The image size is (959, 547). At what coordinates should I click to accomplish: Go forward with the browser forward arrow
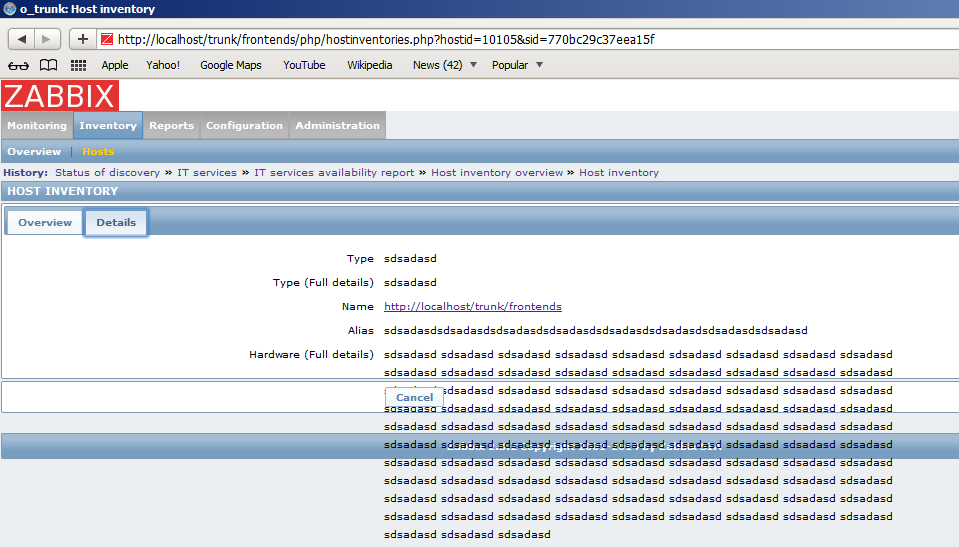pos(47,39)
